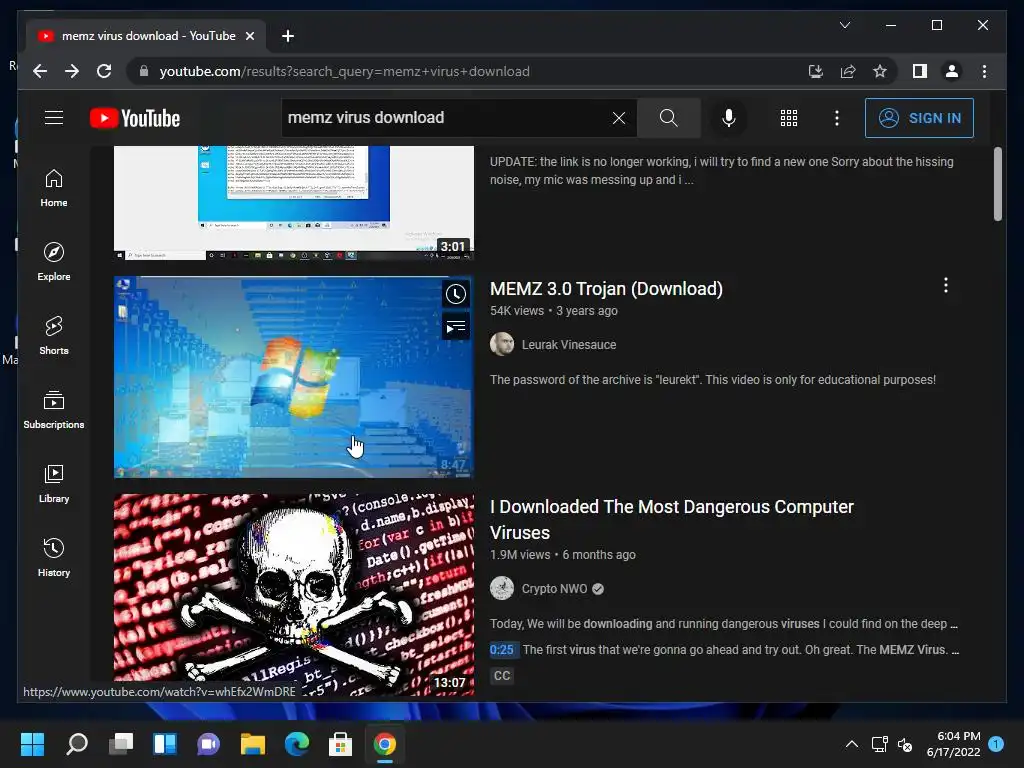Open 'I Downloaded The Most Dangerous Computer Viruses' title
The height and width of the screenshot is (768, 1024).
pyautogui.click(x=671, y=519)
